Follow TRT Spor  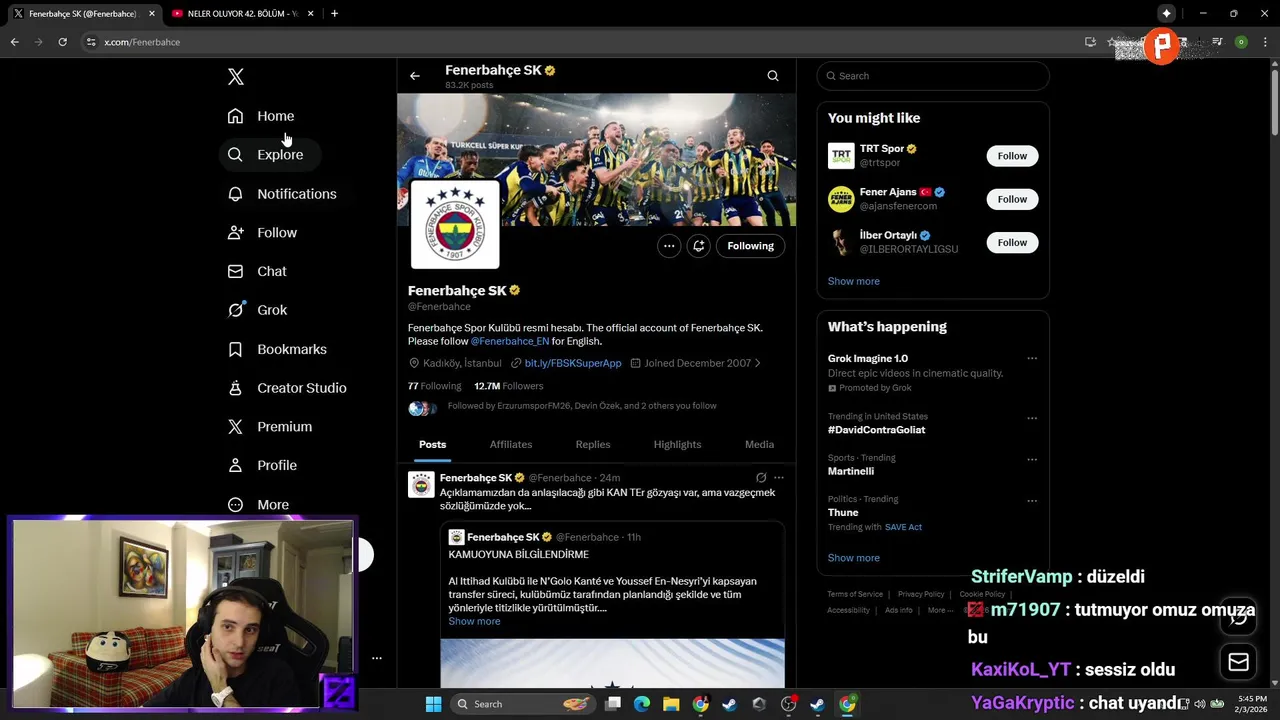[1012, 156]
